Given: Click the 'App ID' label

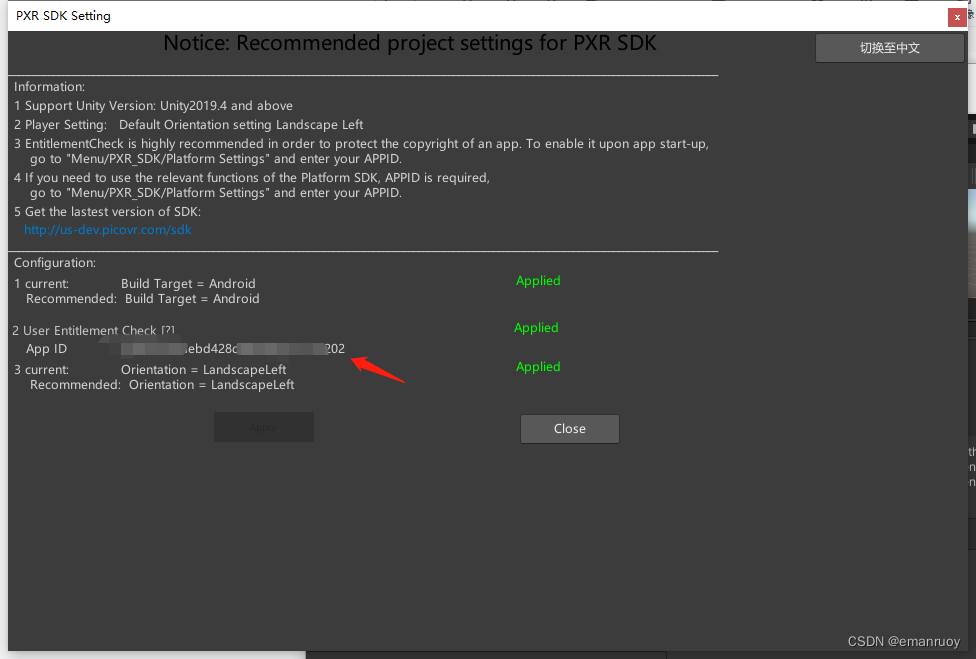Looking at the screenshot, I should point(46,348).
